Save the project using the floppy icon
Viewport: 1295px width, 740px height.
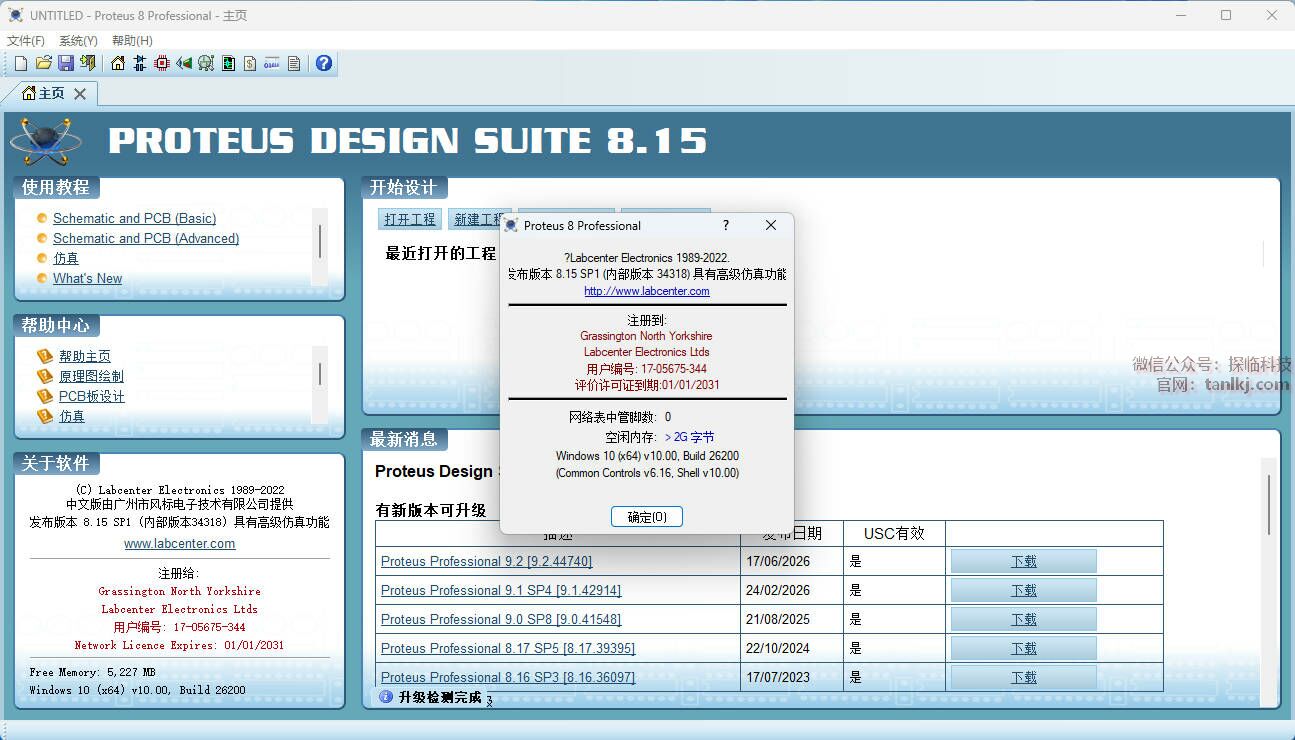click(65, 63)
